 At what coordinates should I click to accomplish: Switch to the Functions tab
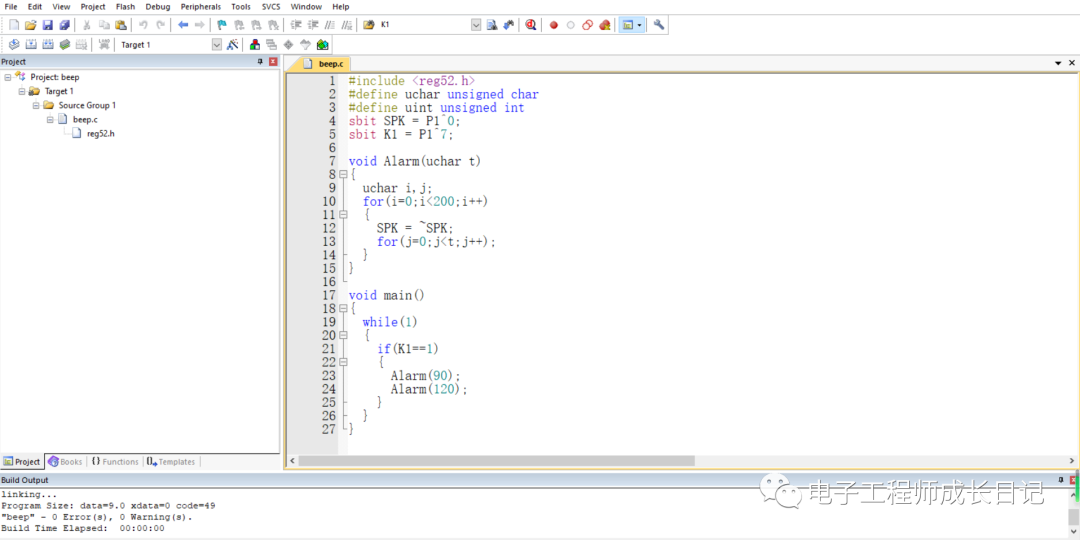(x=115, y=462)
